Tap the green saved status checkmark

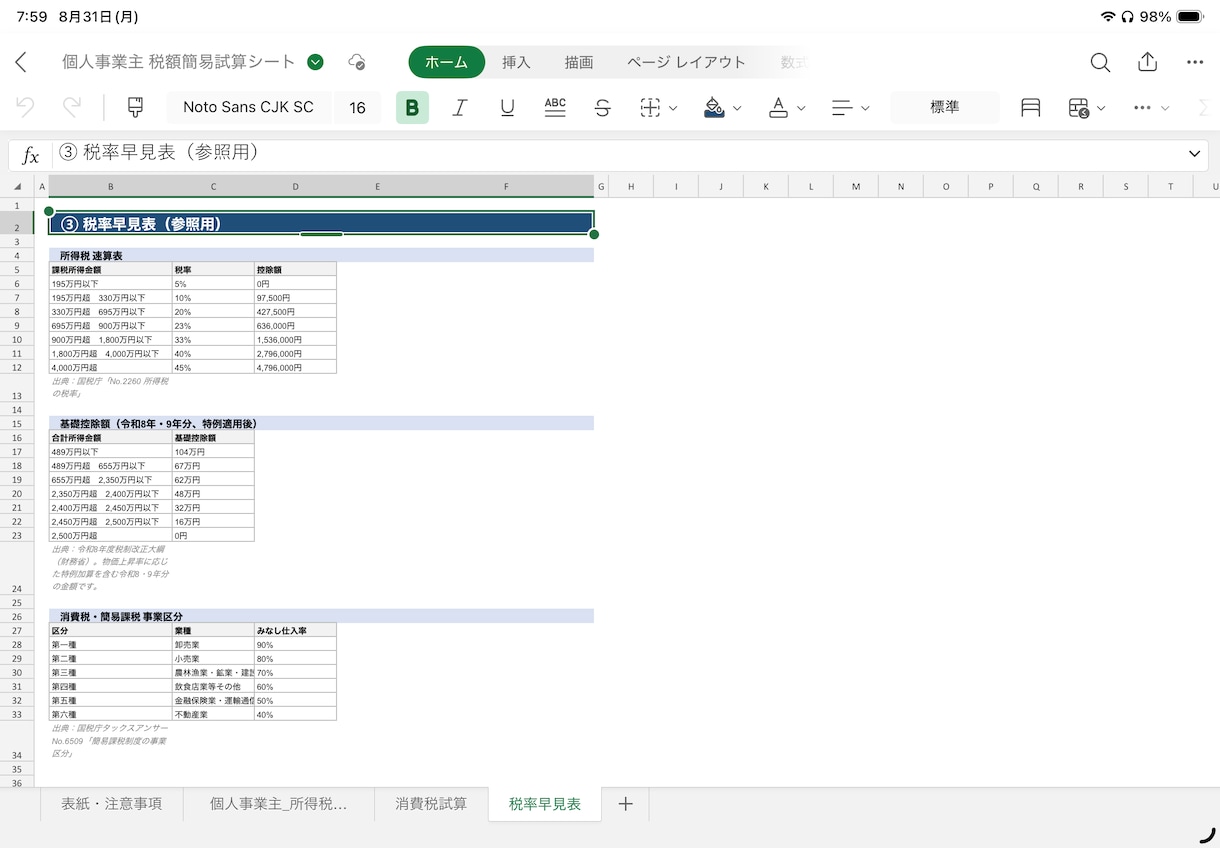coord(316,62)
